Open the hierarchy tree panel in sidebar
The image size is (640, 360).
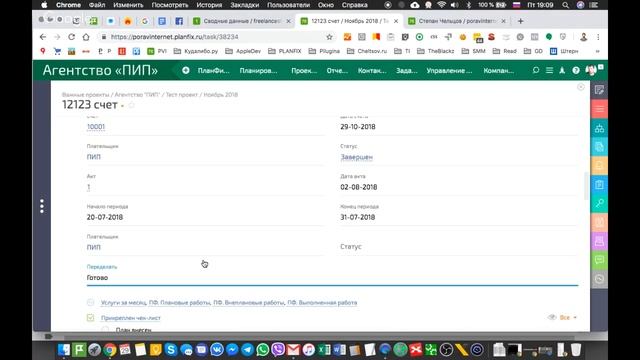click(599, 128)
